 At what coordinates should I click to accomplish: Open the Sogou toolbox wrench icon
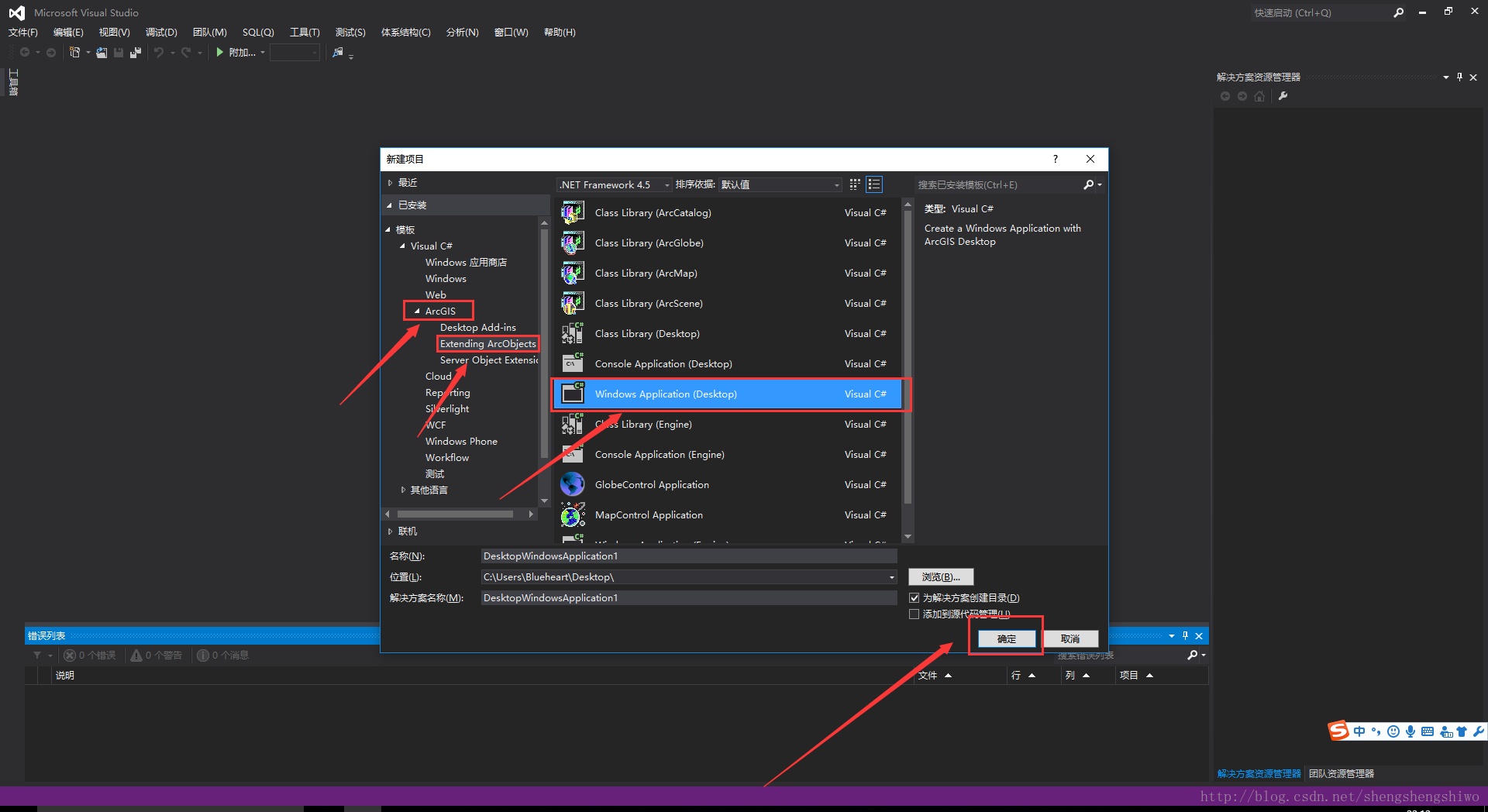[x=1478, y=731]
